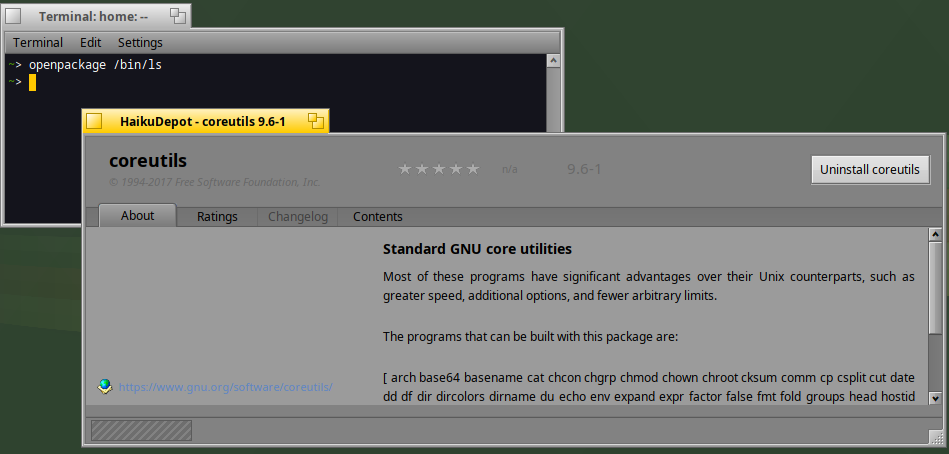This screenshot has height=454, width=949.
Task: Click the 'openpackage /bin/ls' command line
Action: pos(95,64)
